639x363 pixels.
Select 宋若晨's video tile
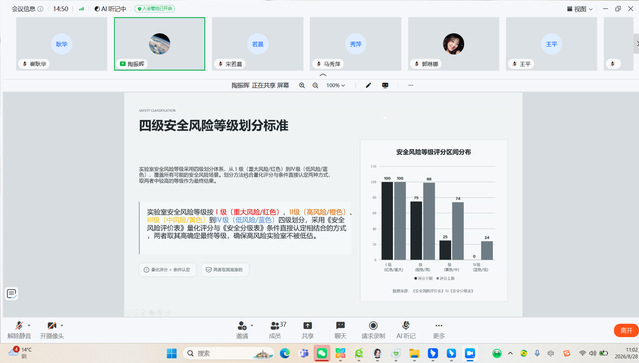tap(258, 44)
